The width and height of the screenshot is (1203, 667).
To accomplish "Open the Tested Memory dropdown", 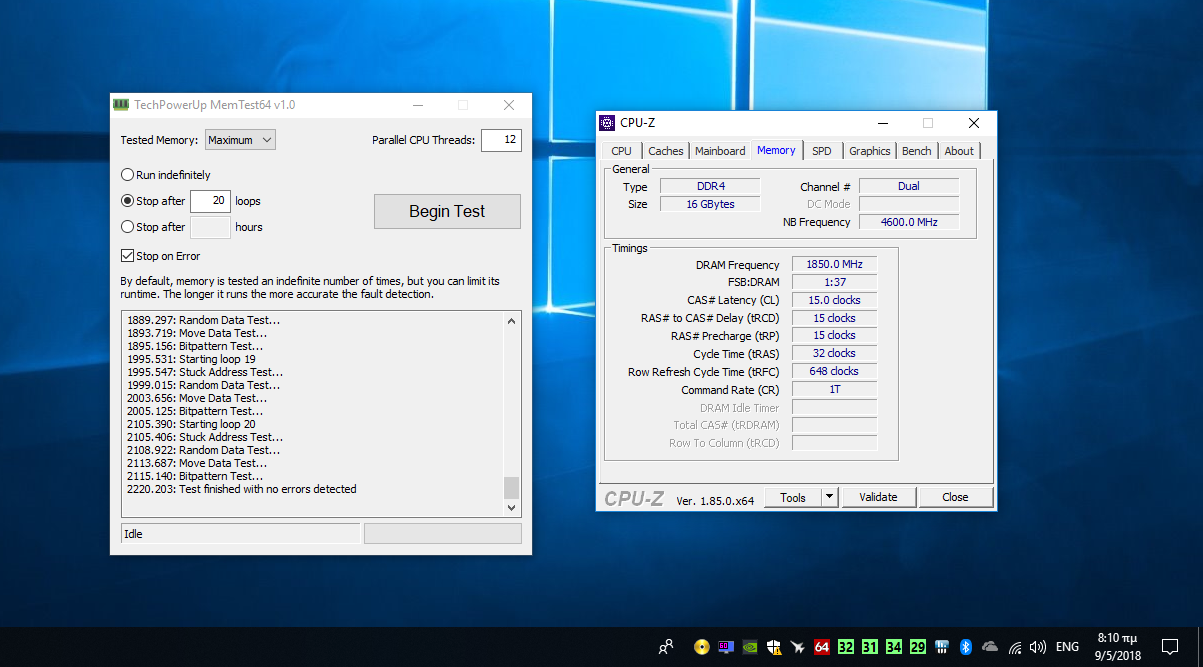I will (x=240, y=140).
